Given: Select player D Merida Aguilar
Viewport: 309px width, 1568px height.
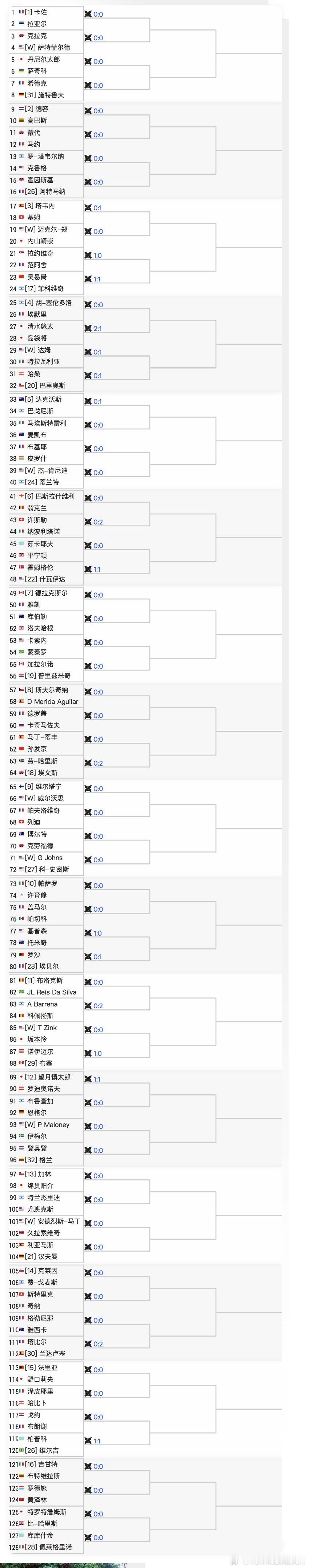Looking at the screenshot, I should click(x=52, y=702).
